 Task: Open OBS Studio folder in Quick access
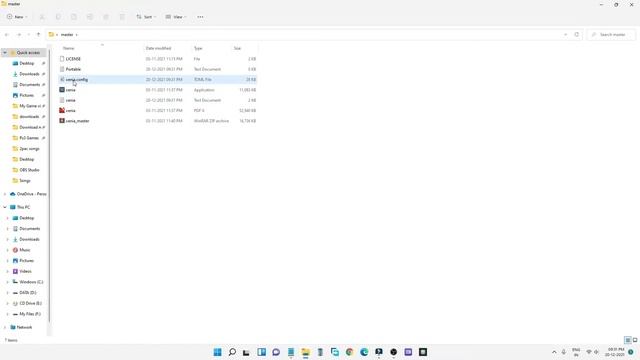click(29, 170)
